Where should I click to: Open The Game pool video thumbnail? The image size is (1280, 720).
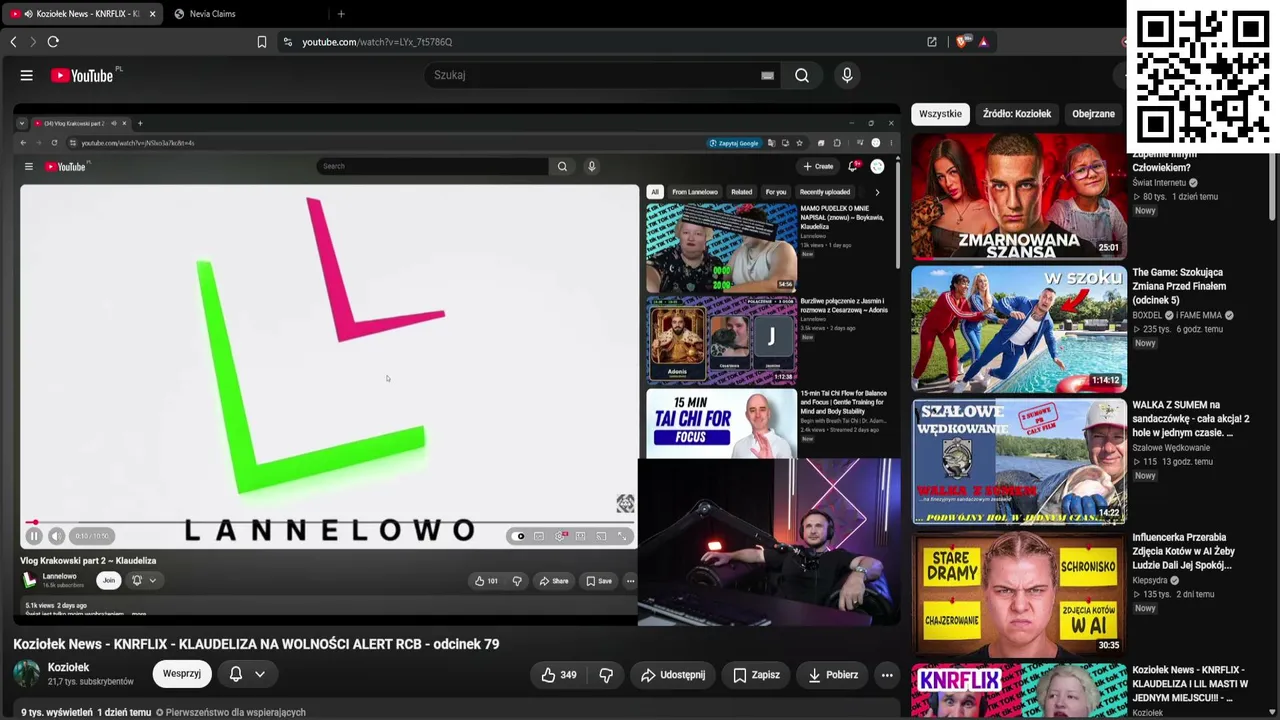tap(1018, 329)
